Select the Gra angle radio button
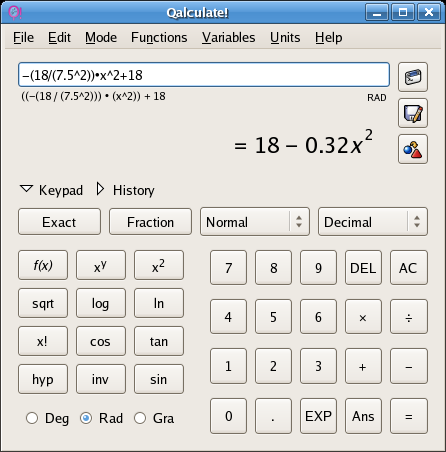This screenshot has height=452, width=446. click(x=140, y=418)
